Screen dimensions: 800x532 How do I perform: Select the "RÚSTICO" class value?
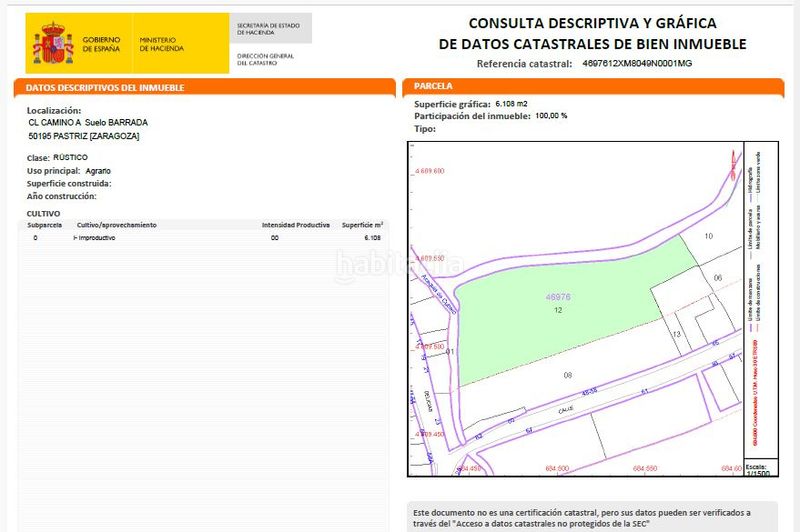[70, 157]
